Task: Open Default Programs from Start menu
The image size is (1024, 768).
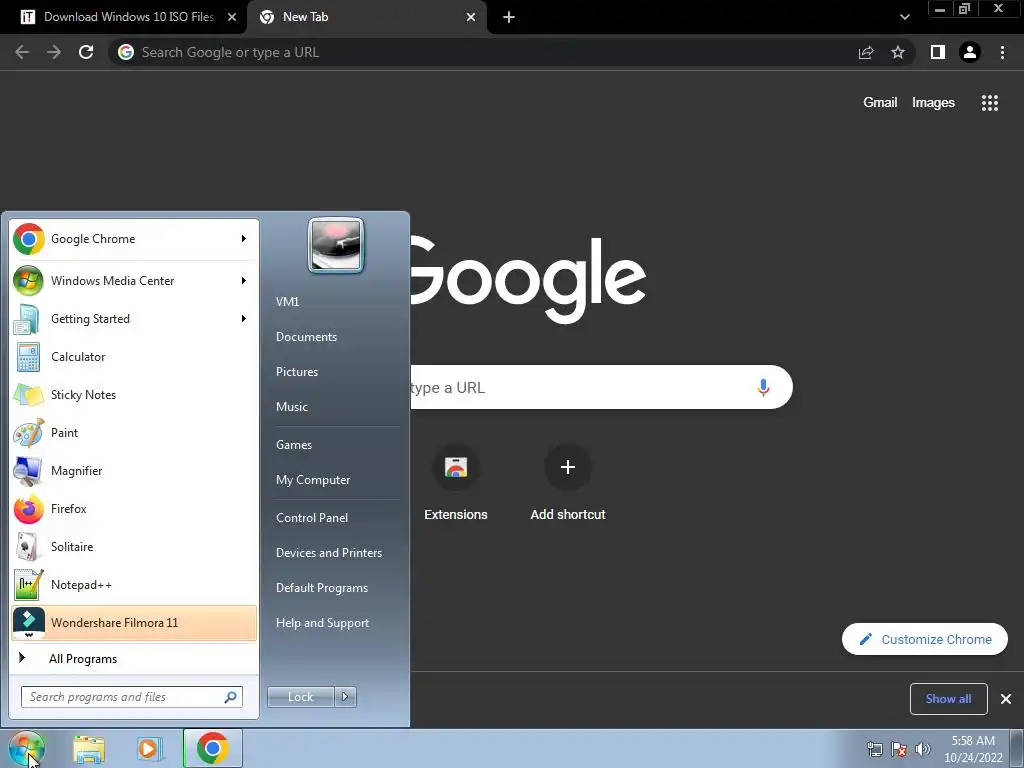Action: coord(322,588)
